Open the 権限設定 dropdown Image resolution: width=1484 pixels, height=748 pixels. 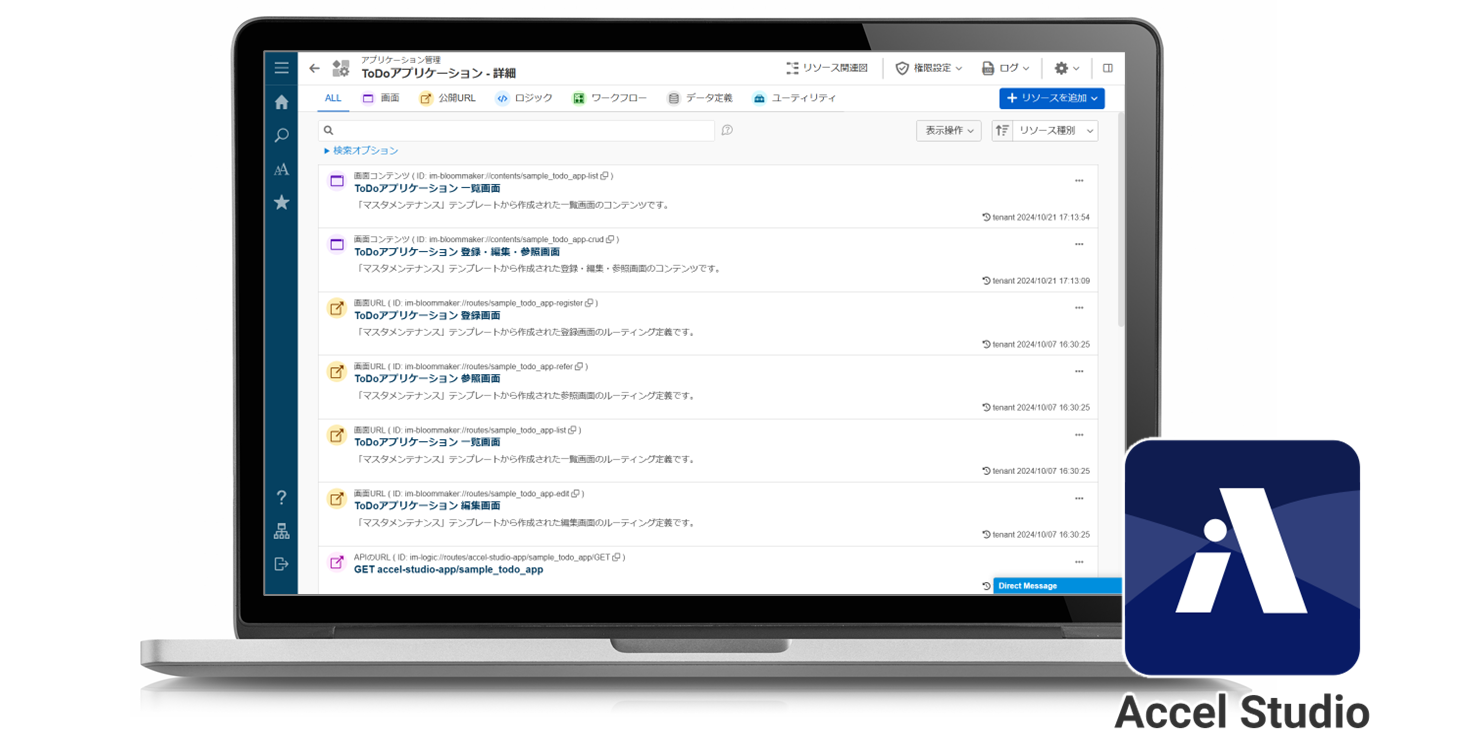pos(928,68)
